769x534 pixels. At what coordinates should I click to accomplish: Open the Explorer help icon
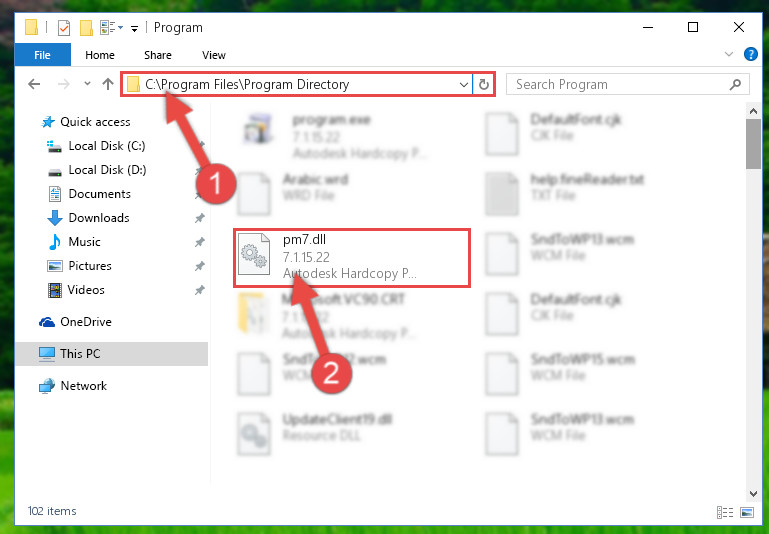(x=750, y=54)
